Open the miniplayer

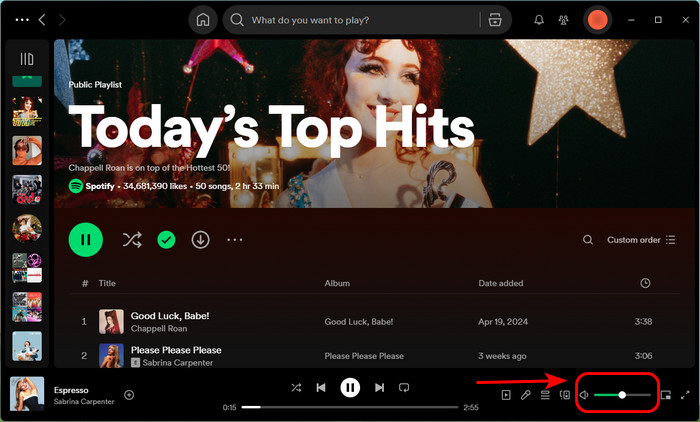tap(666, 395)
